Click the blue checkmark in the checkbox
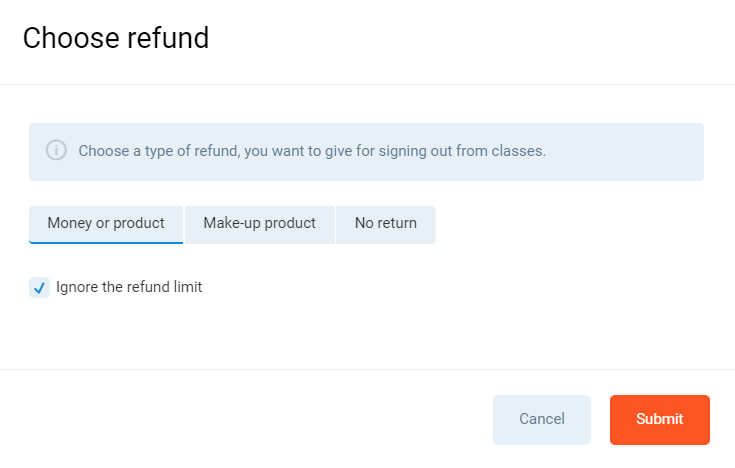The height and width of the screenshot is (468, 735). 39,288
